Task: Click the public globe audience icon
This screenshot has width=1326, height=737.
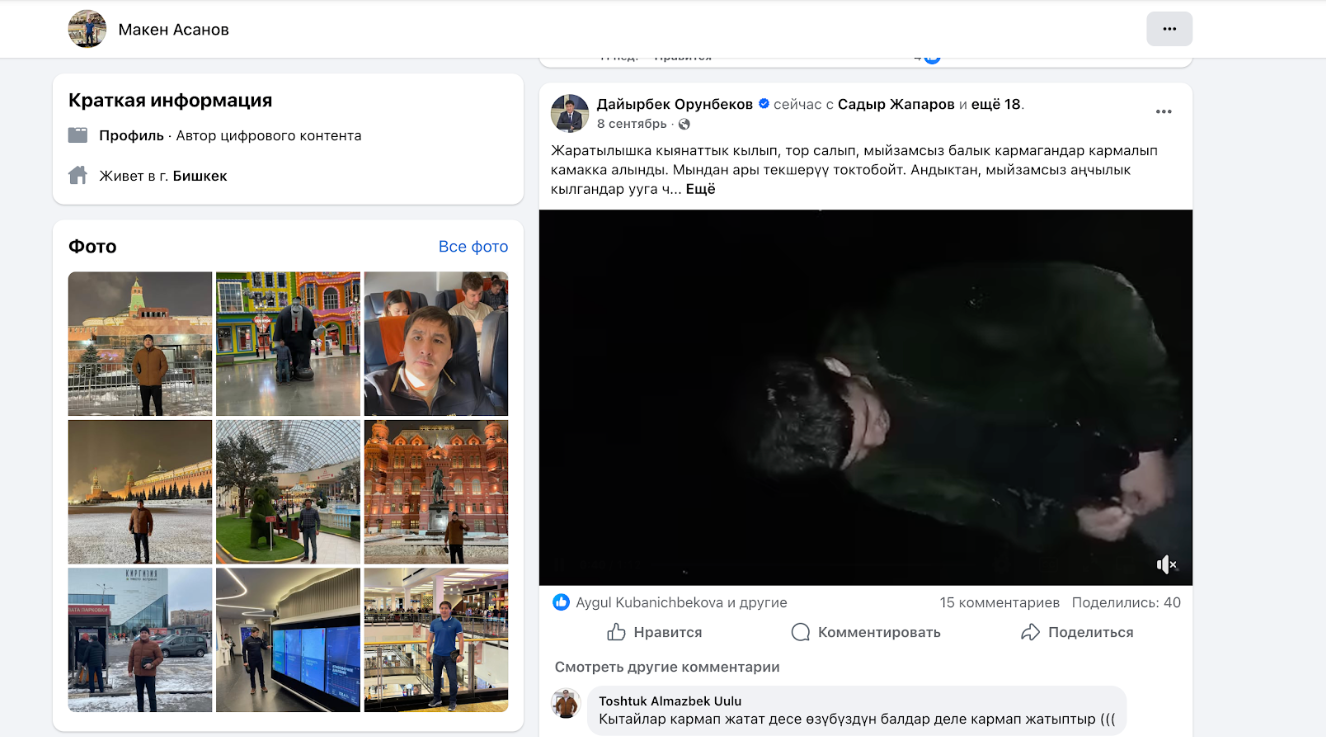Action: coord(684,124)
